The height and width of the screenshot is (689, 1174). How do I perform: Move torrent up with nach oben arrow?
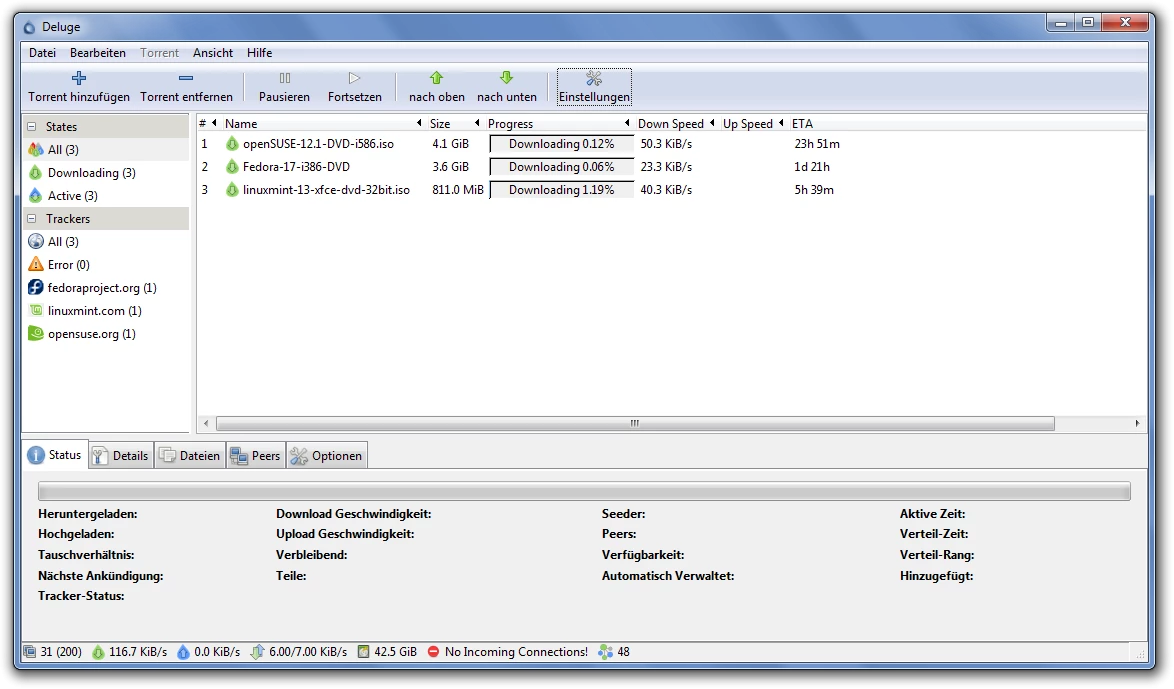coord(436,78)
